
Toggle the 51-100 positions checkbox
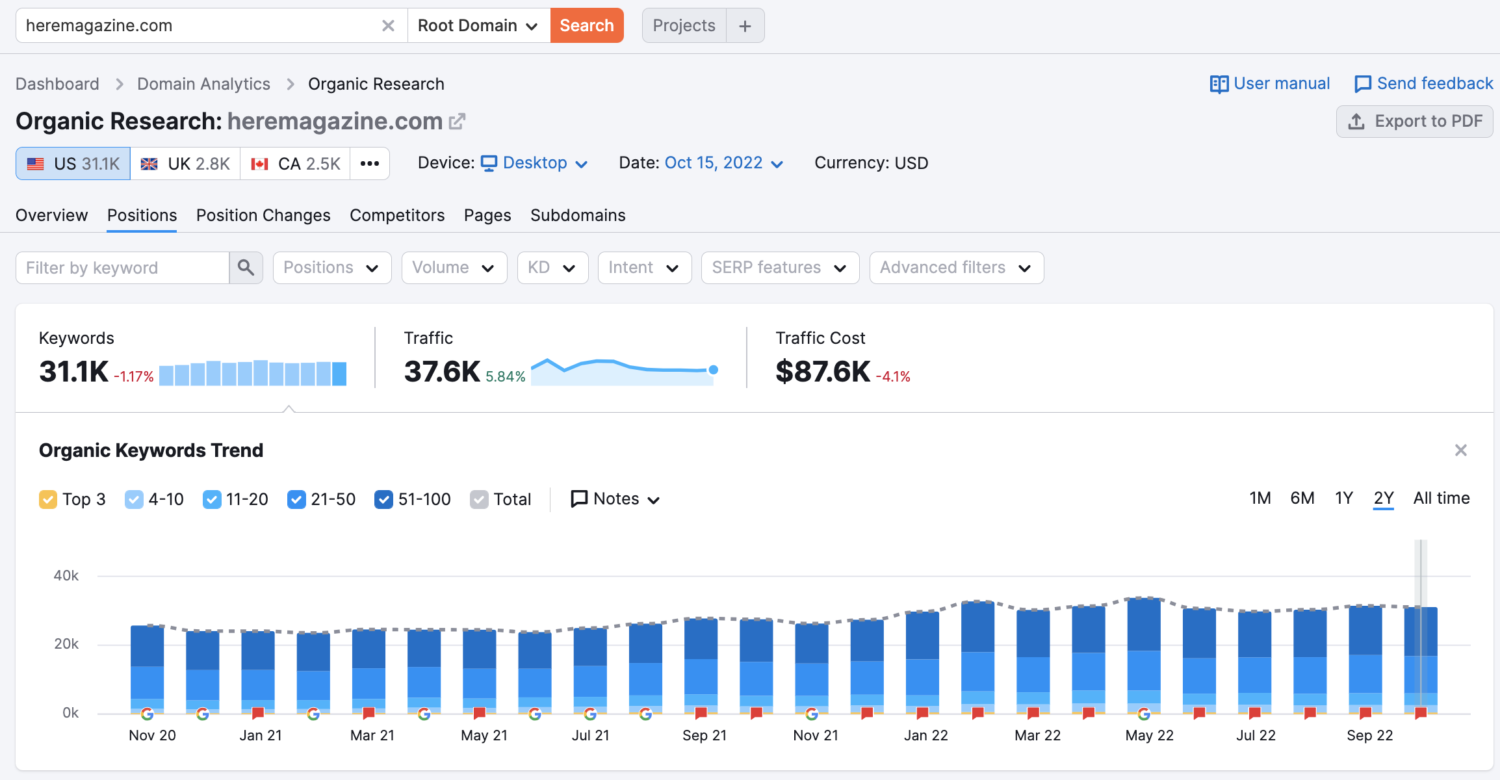(x=384, y=499)
